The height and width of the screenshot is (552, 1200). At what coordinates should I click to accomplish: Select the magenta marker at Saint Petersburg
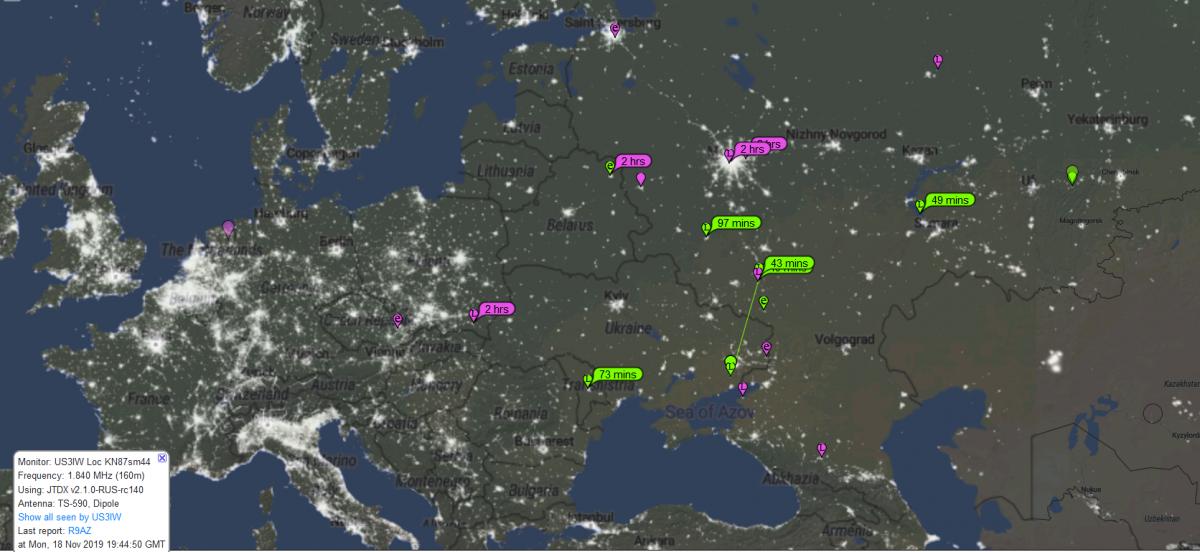[615, 30]
